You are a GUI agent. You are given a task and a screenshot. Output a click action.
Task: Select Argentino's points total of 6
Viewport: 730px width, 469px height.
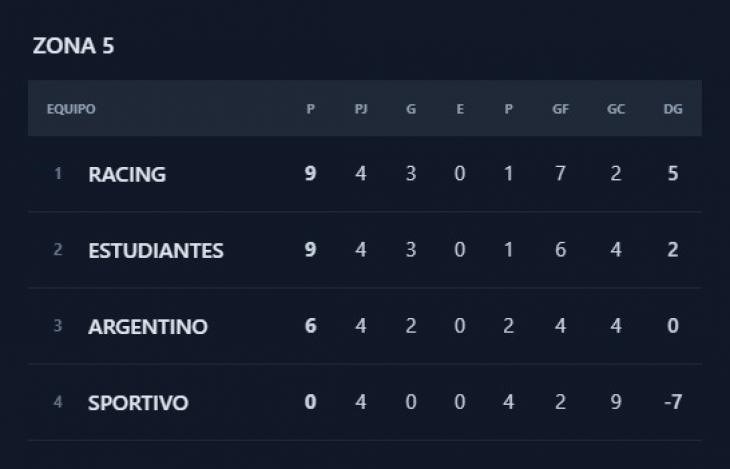[311, 327]
